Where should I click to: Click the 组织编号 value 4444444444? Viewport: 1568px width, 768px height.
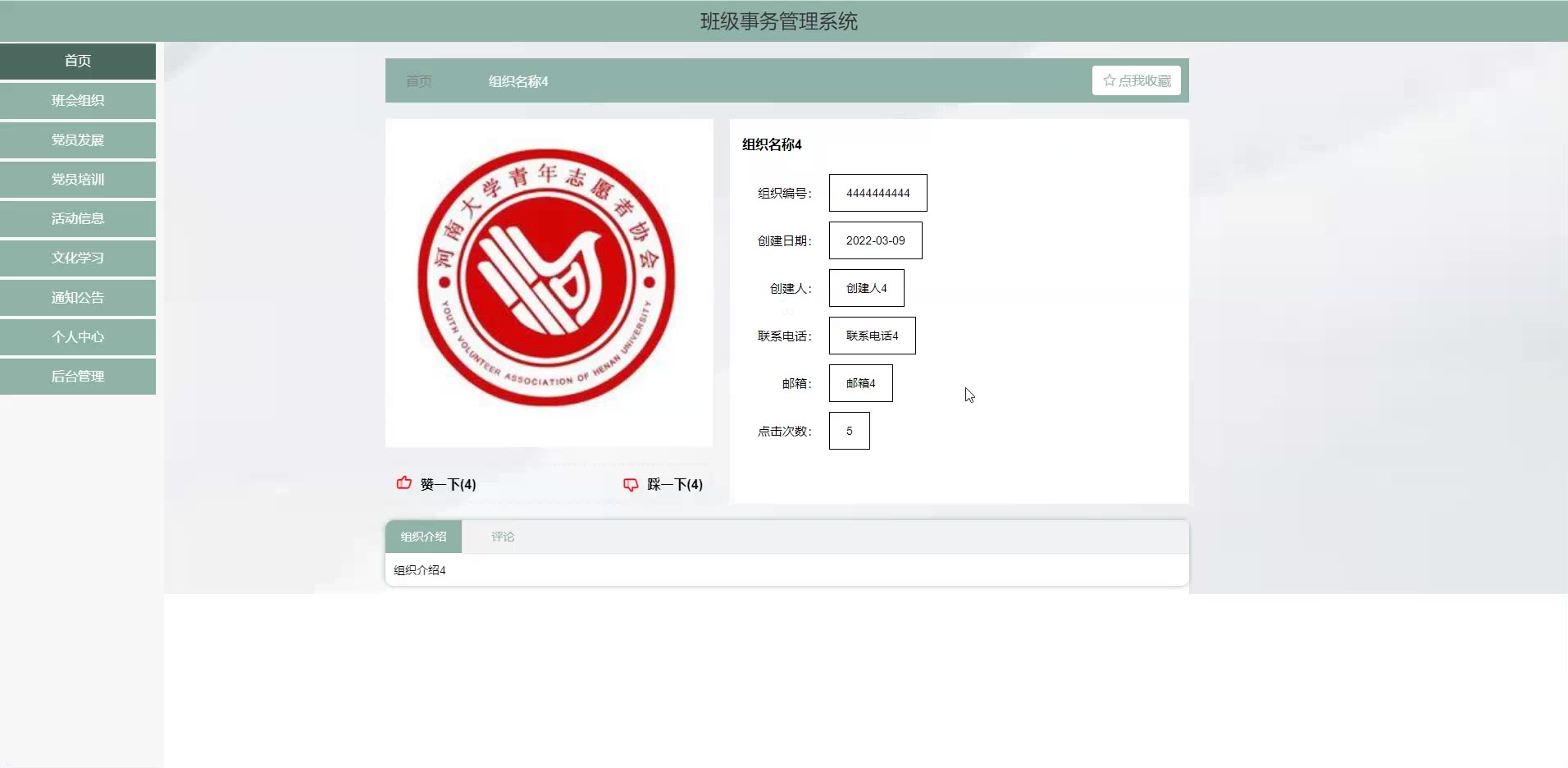(878, 193)
